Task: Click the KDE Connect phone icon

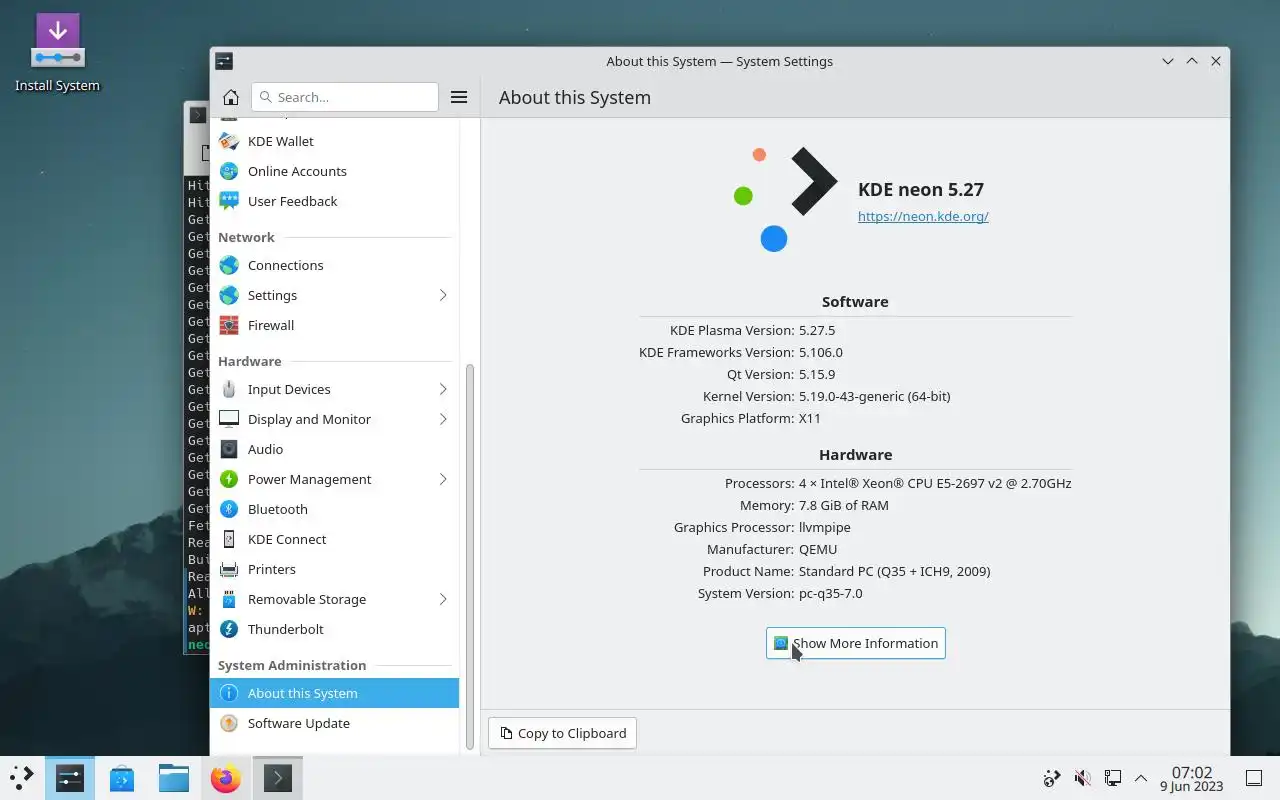Action: point(229,539)
